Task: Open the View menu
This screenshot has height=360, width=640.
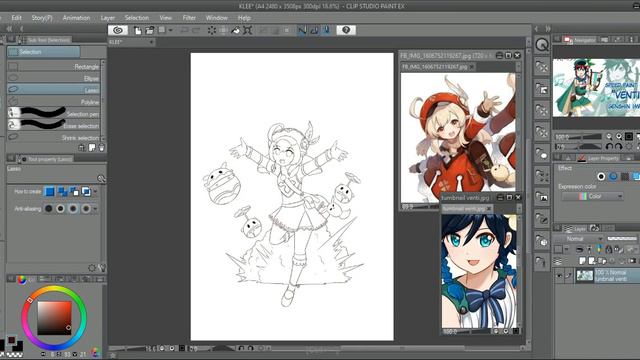Action: click(x=166, y=18)
